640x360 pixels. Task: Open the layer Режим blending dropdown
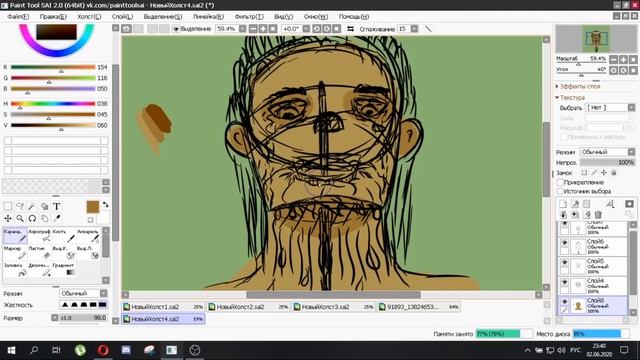pyautogui.click(x=607, y=152)
